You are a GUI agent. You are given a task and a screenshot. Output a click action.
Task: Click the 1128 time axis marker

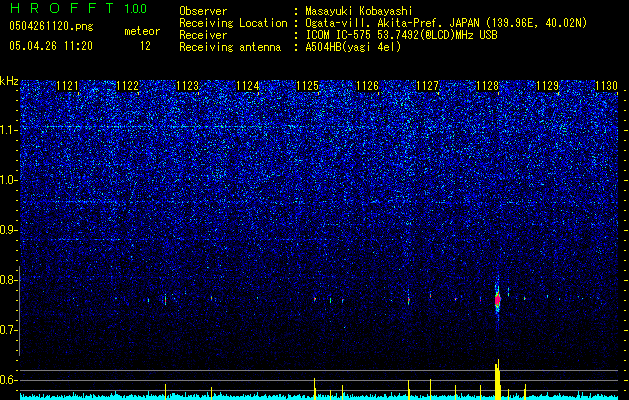pos(487,86)
